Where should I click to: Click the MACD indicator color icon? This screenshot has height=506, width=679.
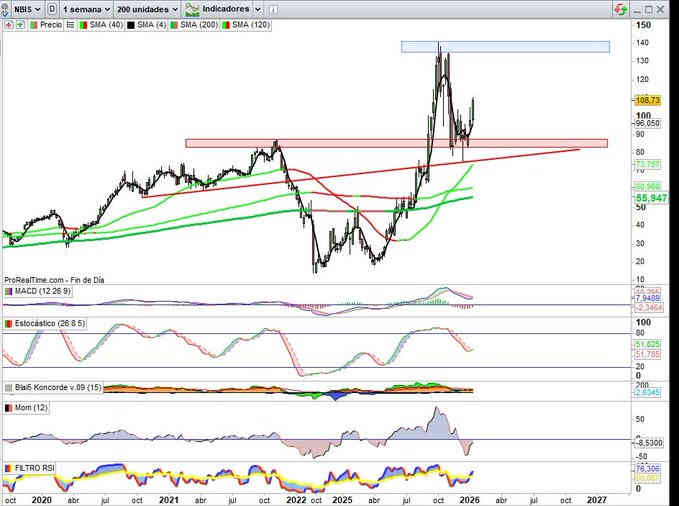8,291
